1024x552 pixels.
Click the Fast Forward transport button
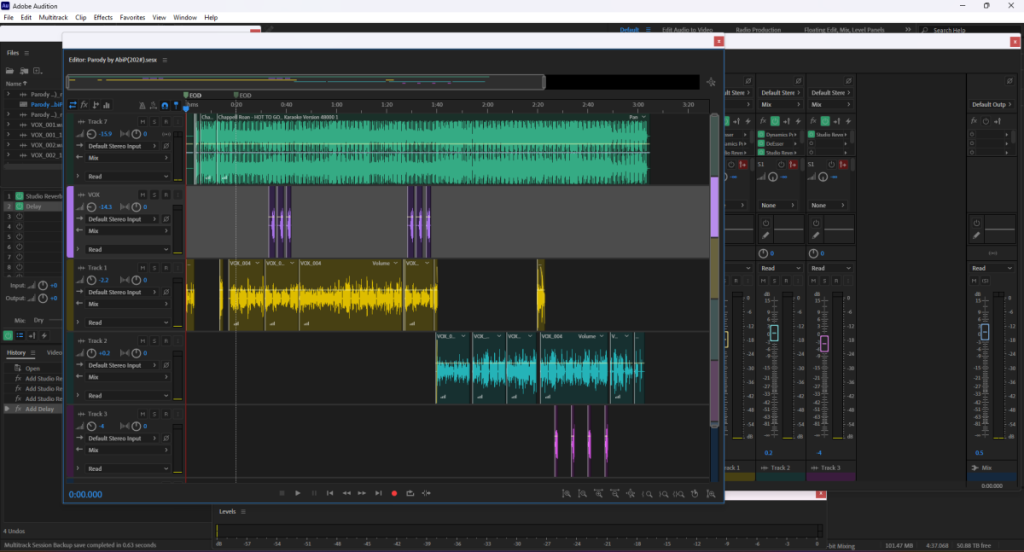click(362, 493)
